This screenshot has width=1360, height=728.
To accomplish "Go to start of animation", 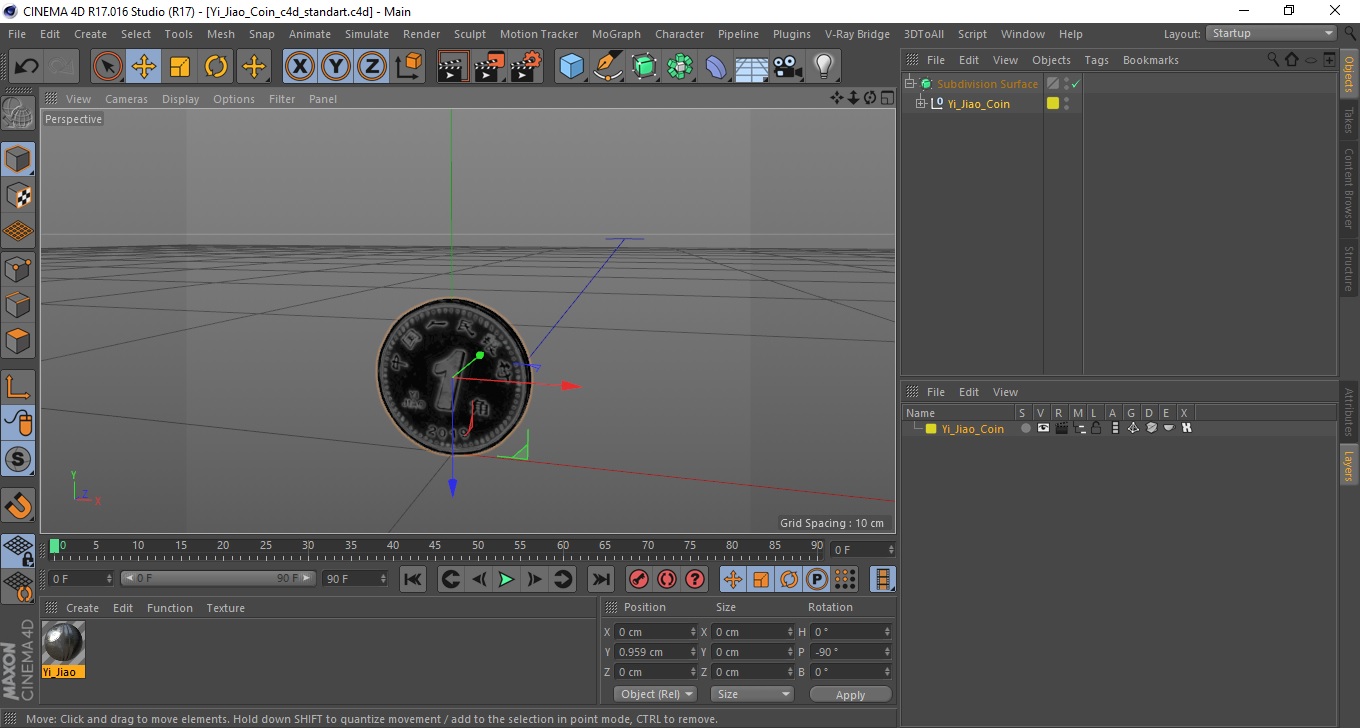I will 413,579.
